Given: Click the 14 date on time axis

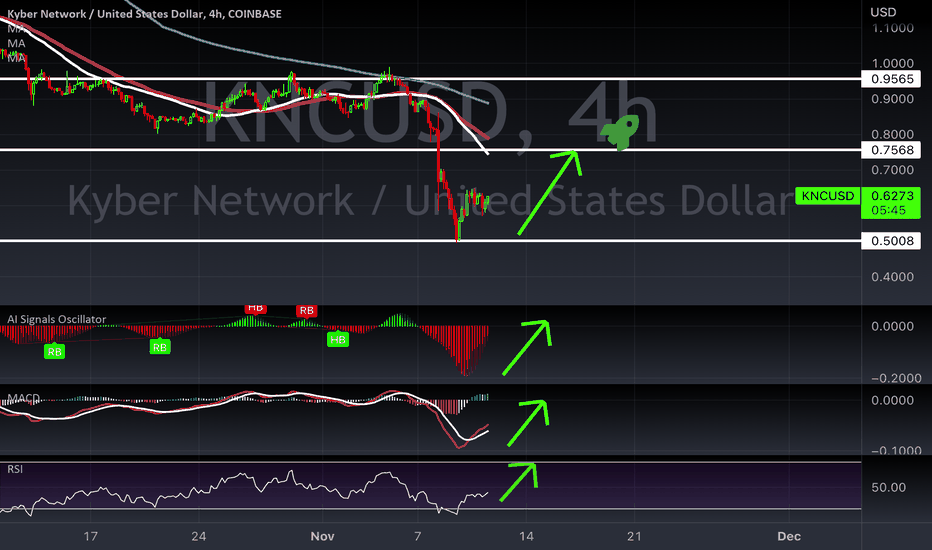Looking at the screenshot, I should click(526, 536).
